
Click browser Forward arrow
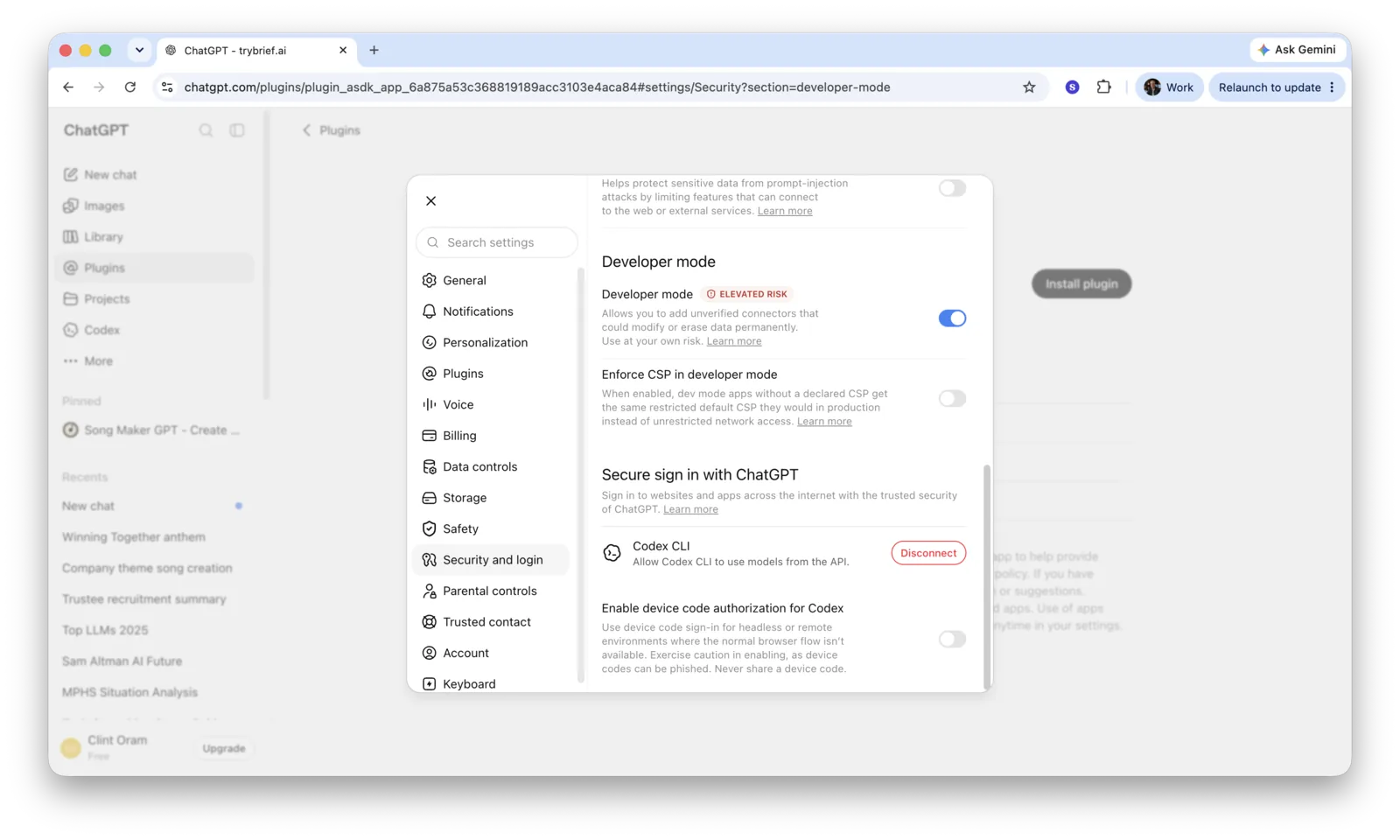(x=99, y=87)
